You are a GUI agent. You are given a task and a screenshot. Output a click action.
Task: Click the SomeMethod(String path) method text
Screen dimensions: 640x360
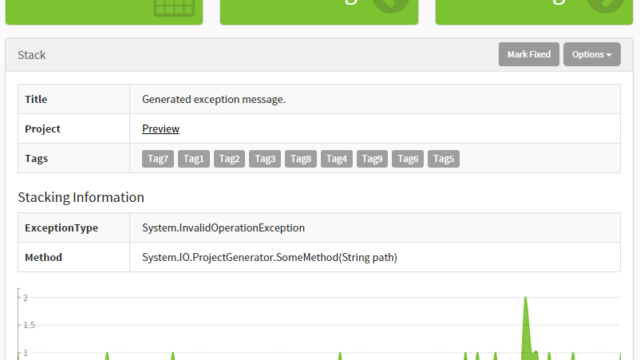click(336, 258)
